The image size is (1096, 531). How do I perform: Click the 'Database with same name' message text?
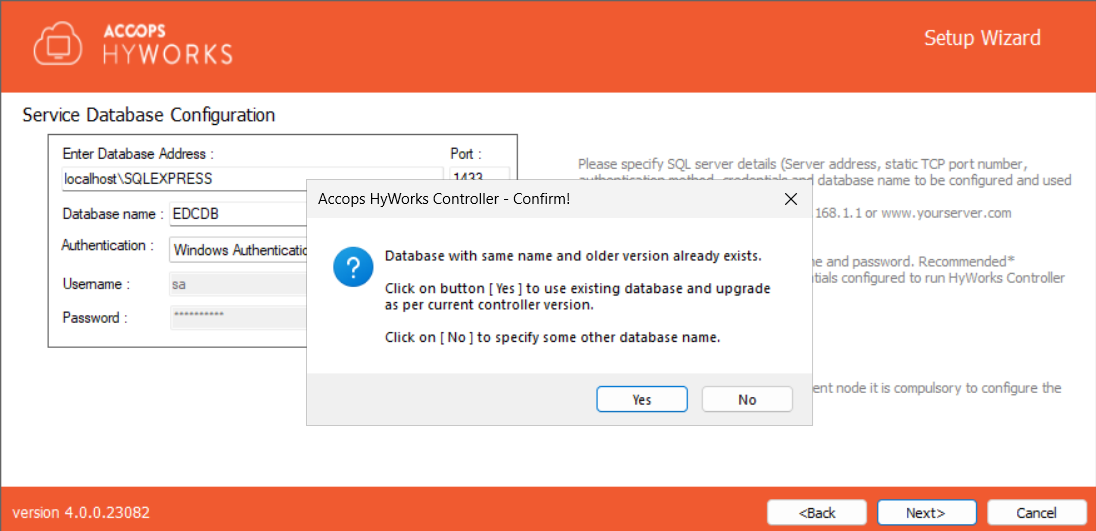coord(573,256)
